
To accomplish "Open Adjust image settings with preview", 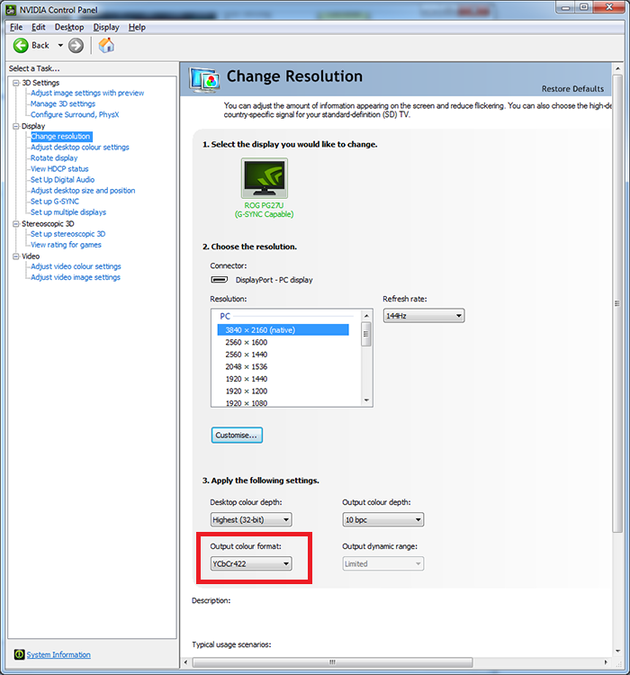I will [x=87, y=93].
